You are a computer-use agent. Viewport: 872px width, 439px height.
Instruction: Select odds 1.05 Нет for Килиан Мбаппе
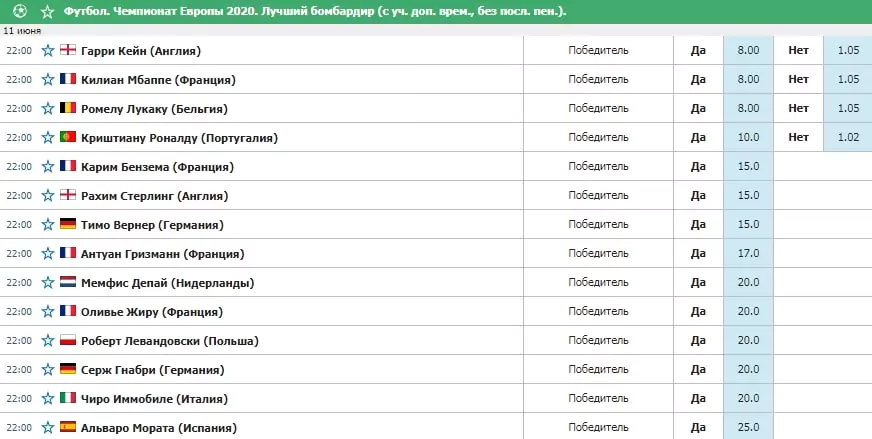click(848, 79)
